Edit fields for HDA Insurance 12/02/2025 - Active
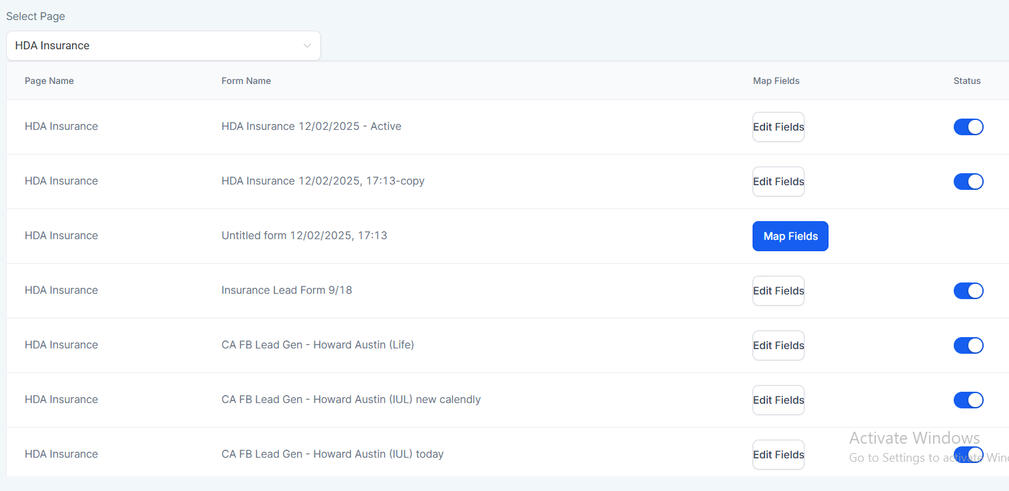This screenshot has width=1009, height=491. [x=778, y=127]
